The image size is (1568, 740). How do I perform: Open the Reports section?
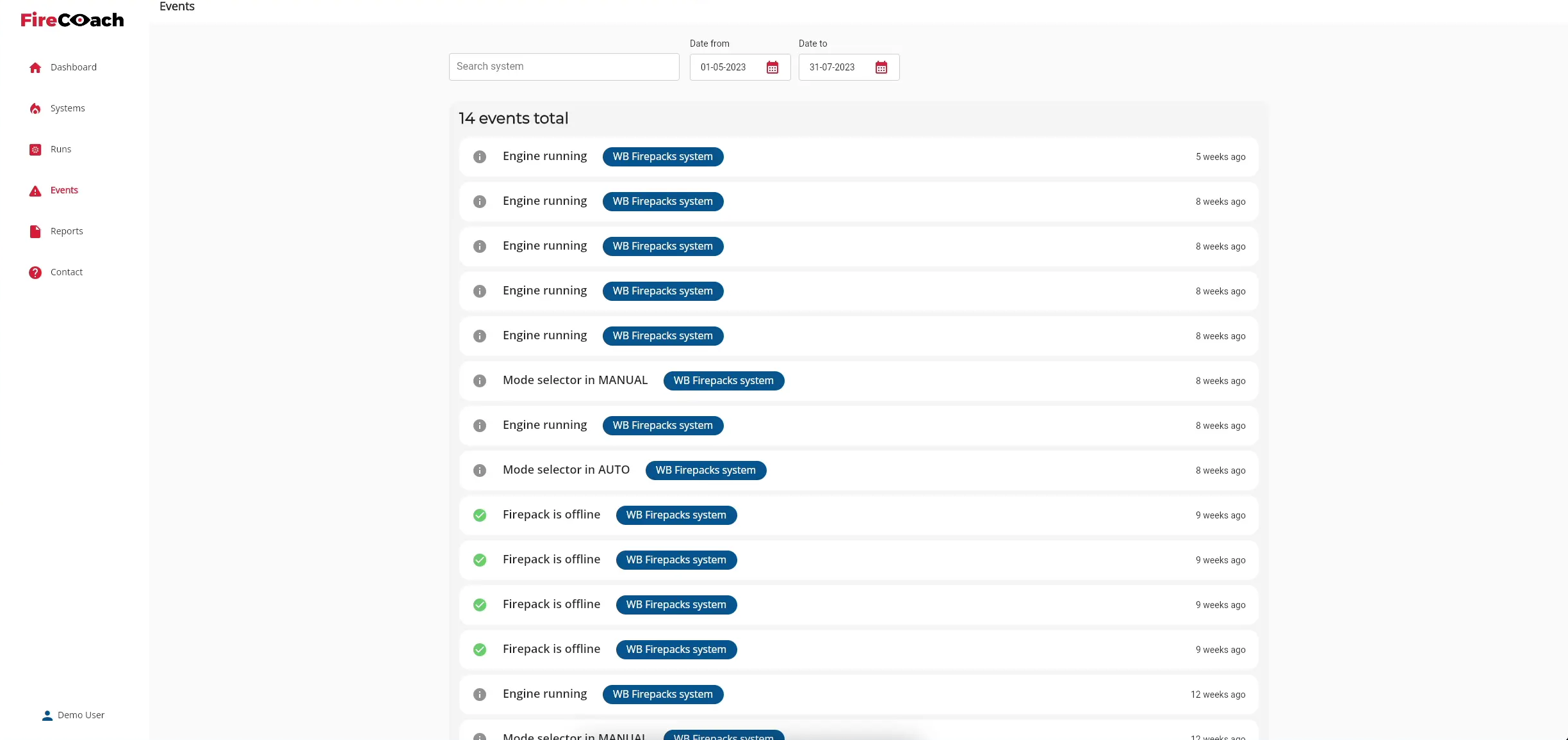pos(67,231)
